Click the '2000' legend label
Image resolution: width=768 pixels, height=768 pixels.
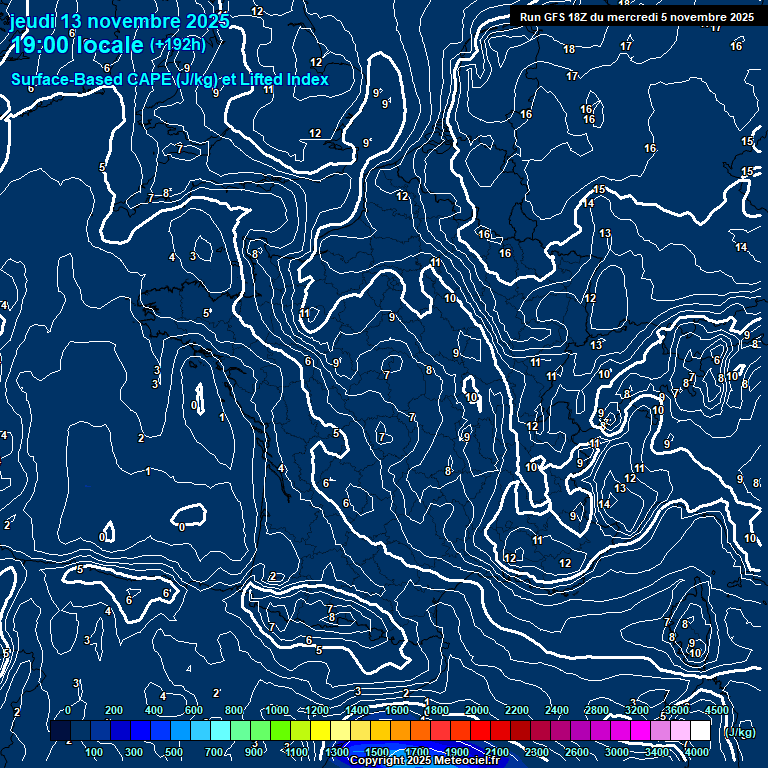[477, 710]
